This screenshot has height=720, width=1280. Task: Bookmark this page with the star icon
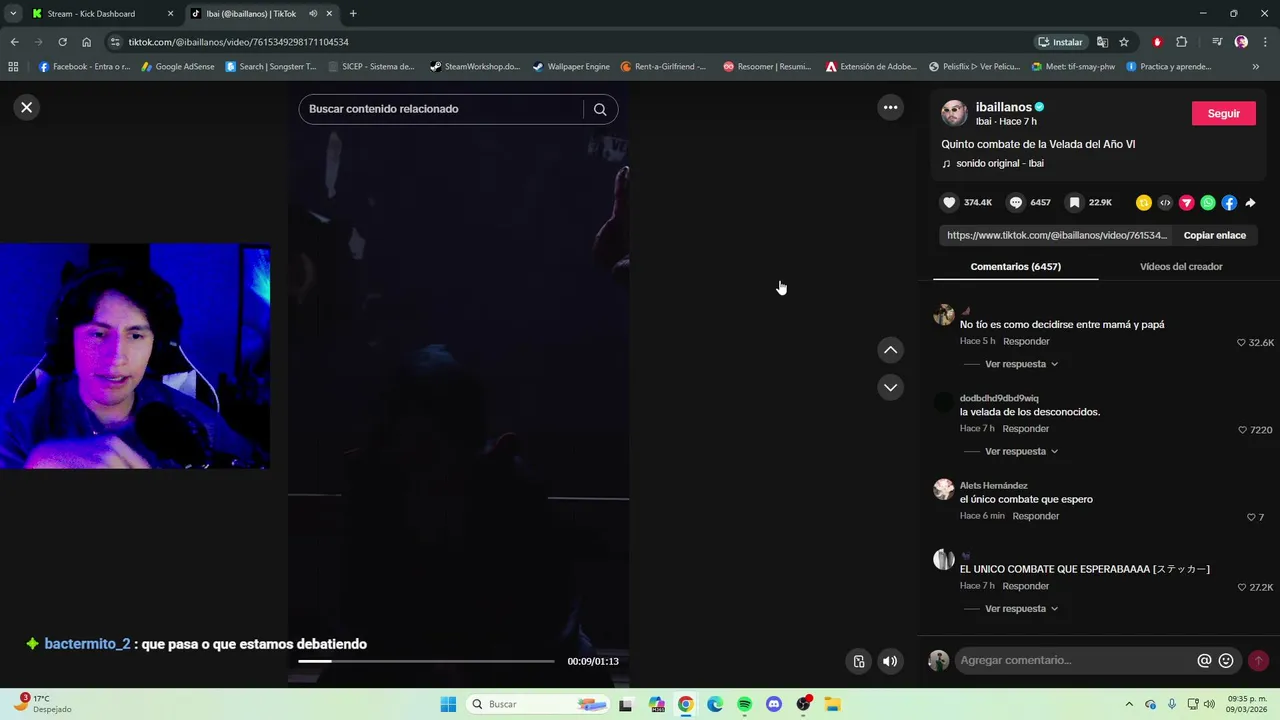(1124, 42)
